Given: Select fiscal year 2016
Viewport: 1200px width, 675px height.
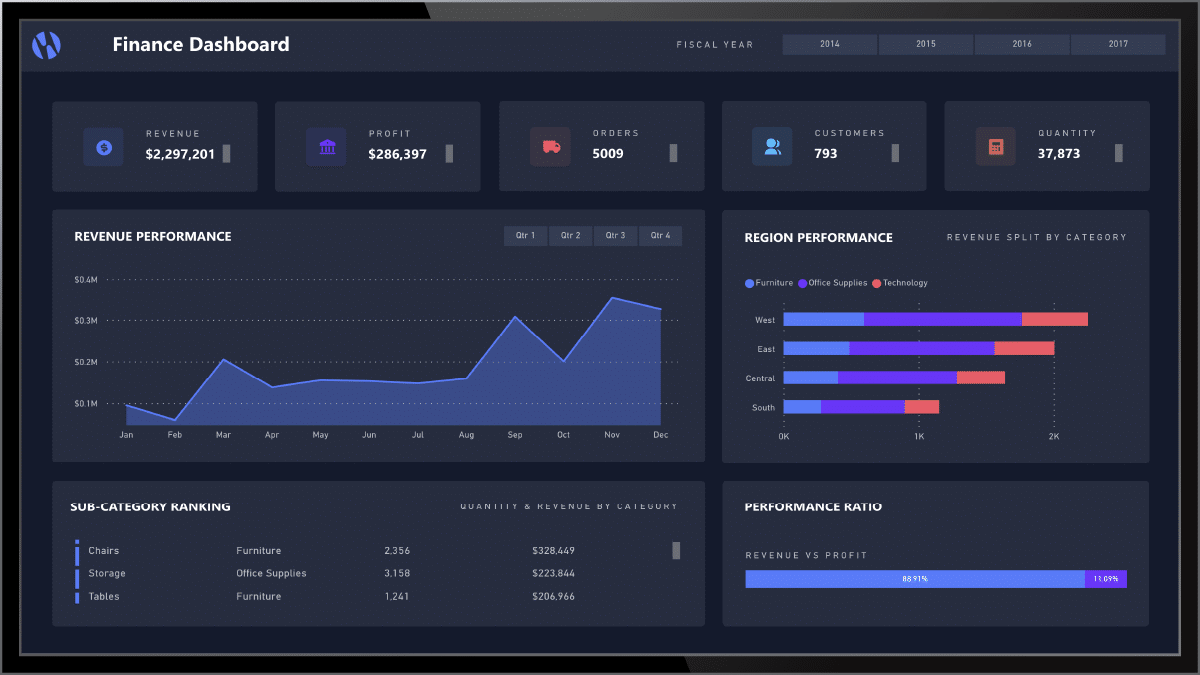Looking at the screenshot, I should pos(1021,44).
